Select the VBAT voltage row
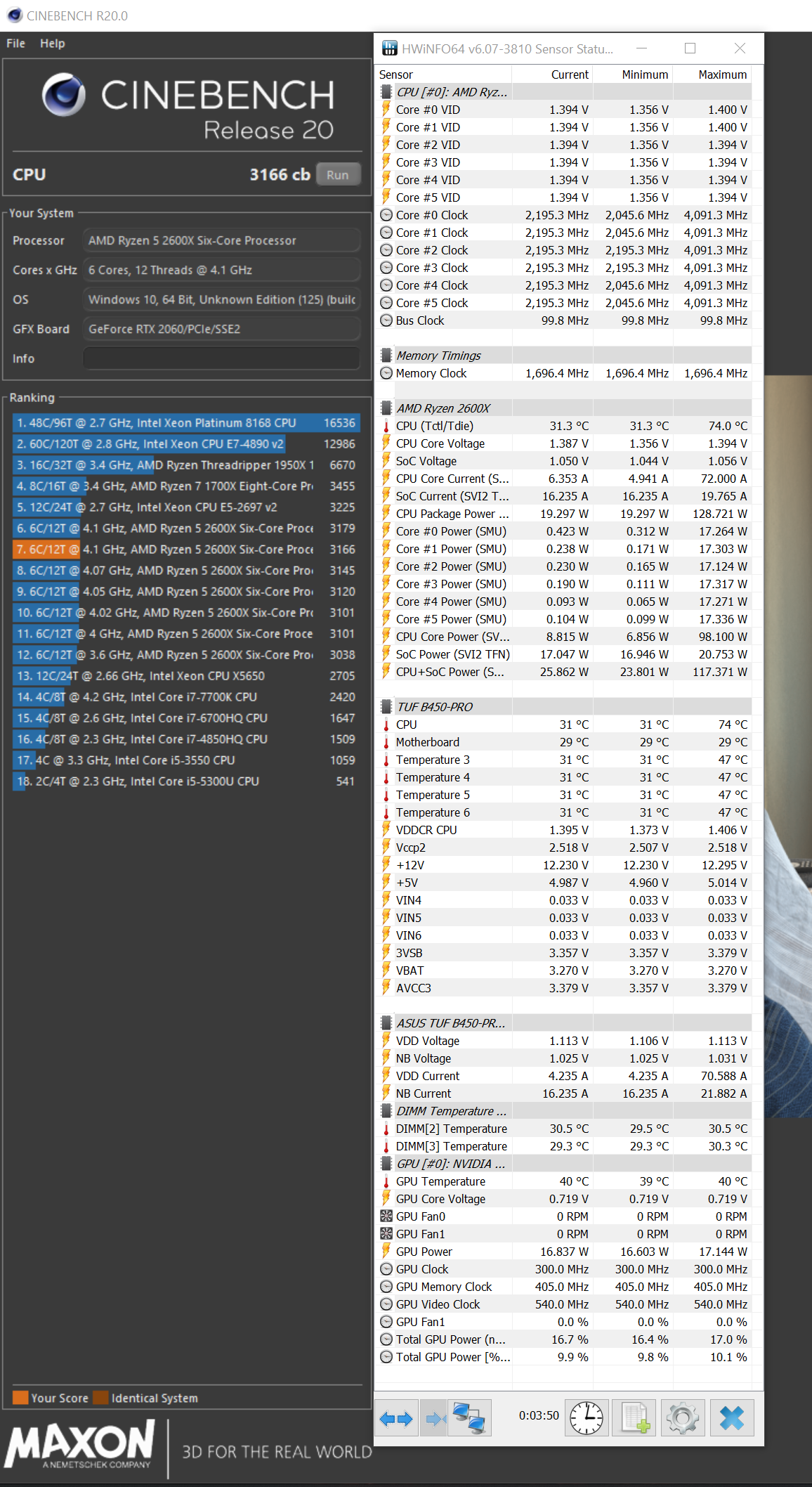 (565, 970)
